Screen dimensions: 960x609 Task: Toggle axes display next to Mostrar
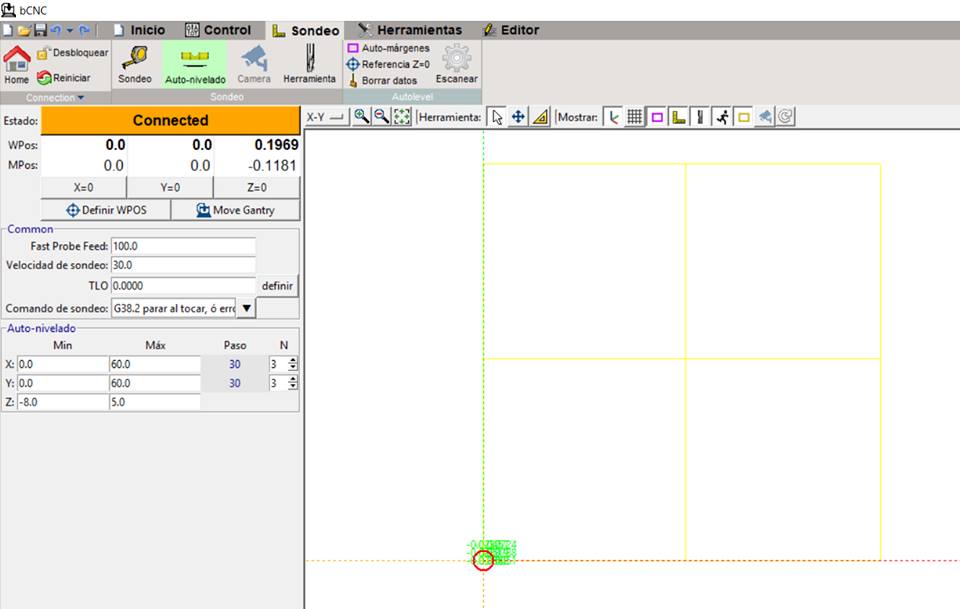[614, 117]
